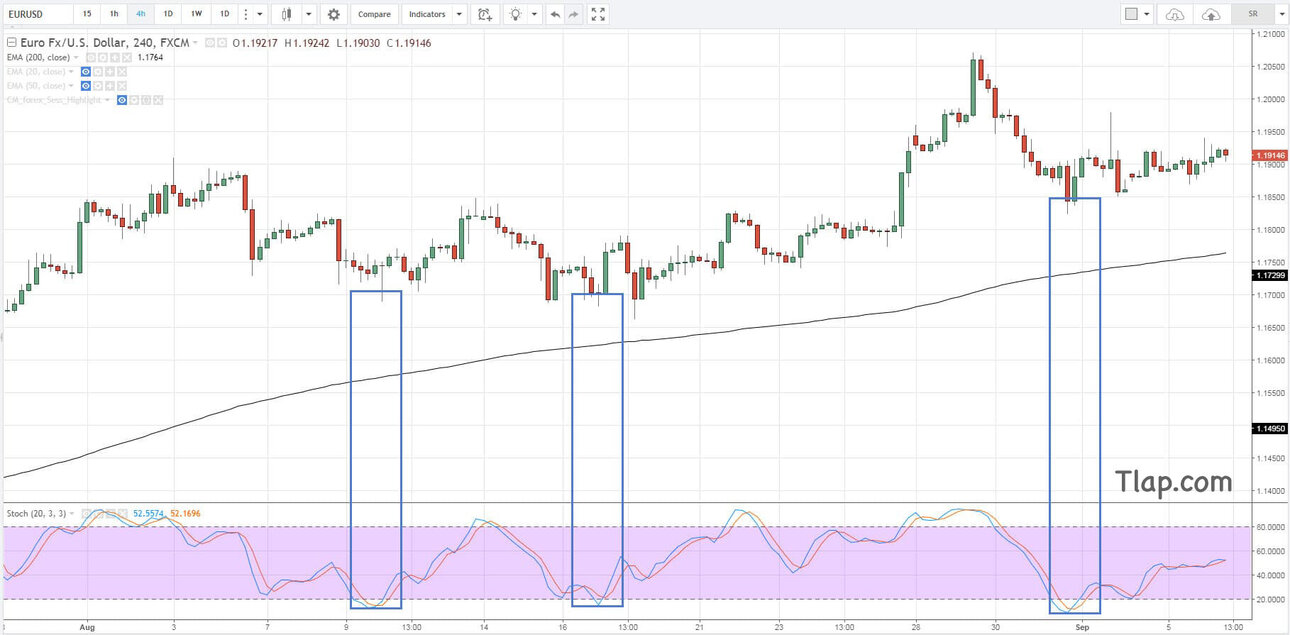
Task: Click the Compare button
Action: click(x=374, y=14)
